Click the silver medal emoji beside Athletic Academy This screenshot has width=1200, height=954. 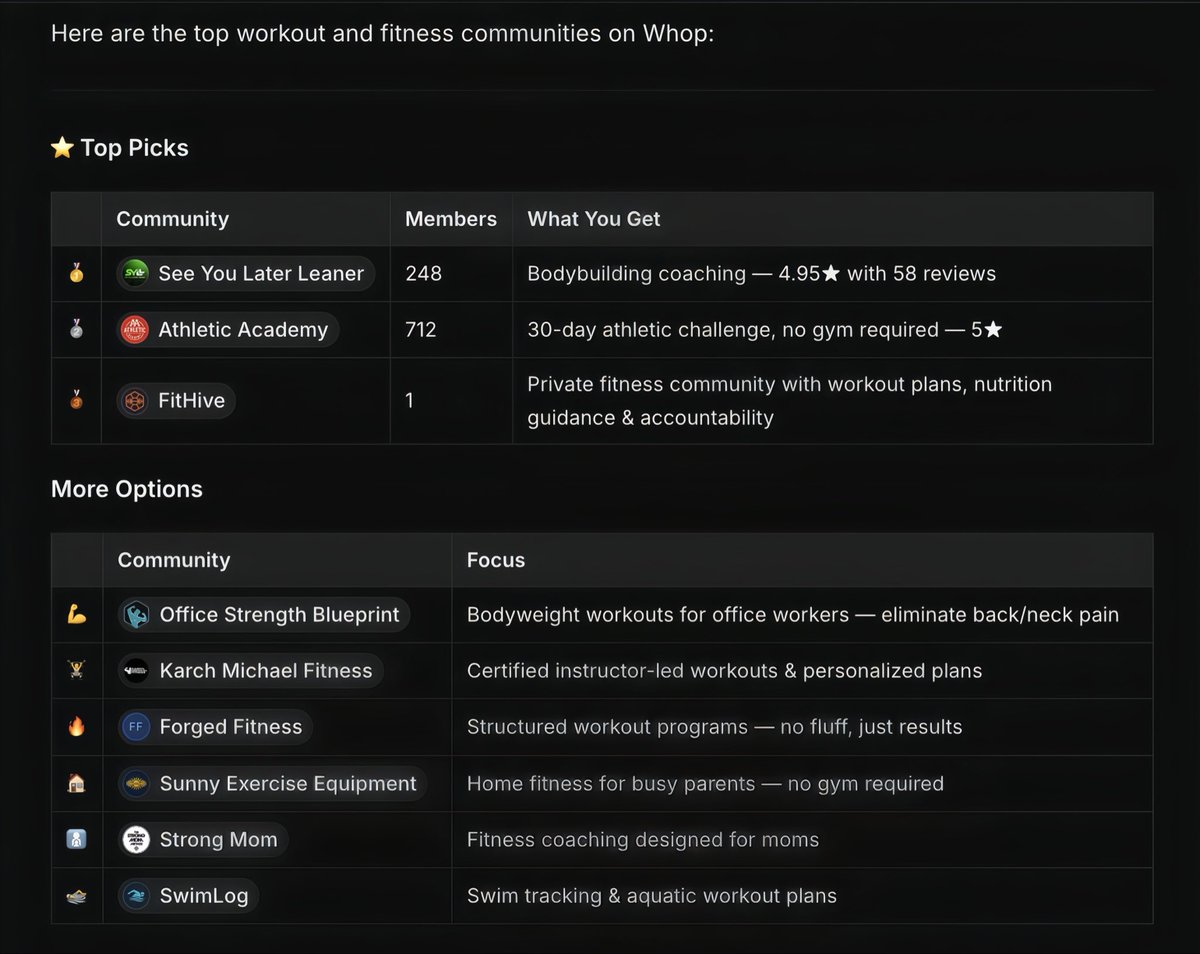pos(76,330)
